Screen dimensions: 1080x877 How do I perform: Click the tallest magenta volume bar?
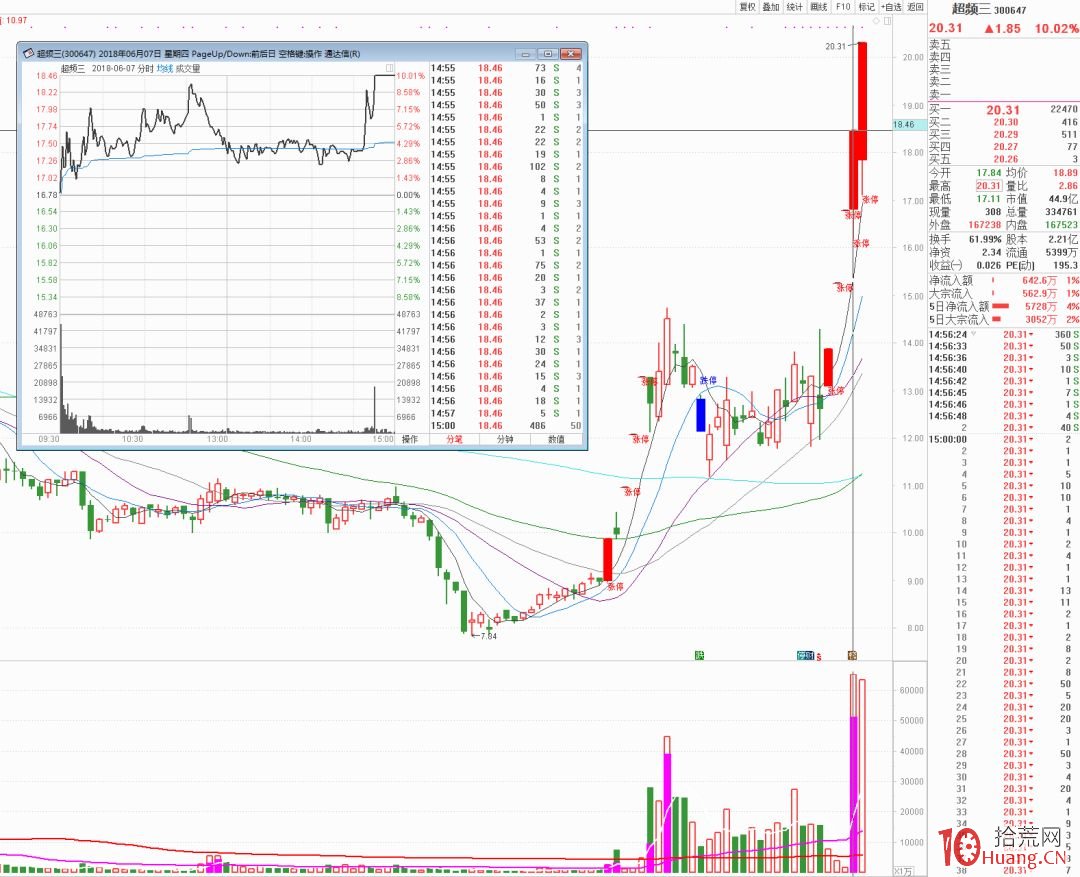(854, 795)
